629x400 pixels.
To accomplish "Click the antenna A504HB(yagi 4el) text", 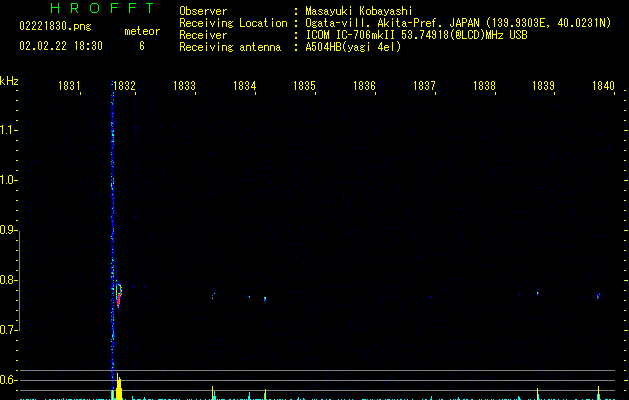I will [x=353, y=47].
